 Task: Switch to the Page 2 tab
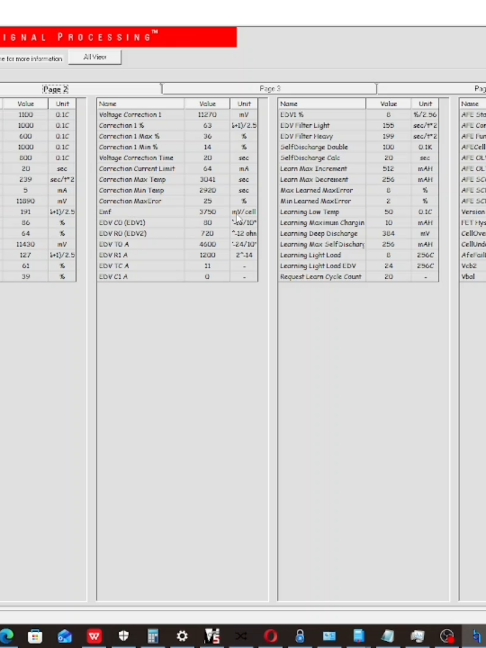(55, 89)
